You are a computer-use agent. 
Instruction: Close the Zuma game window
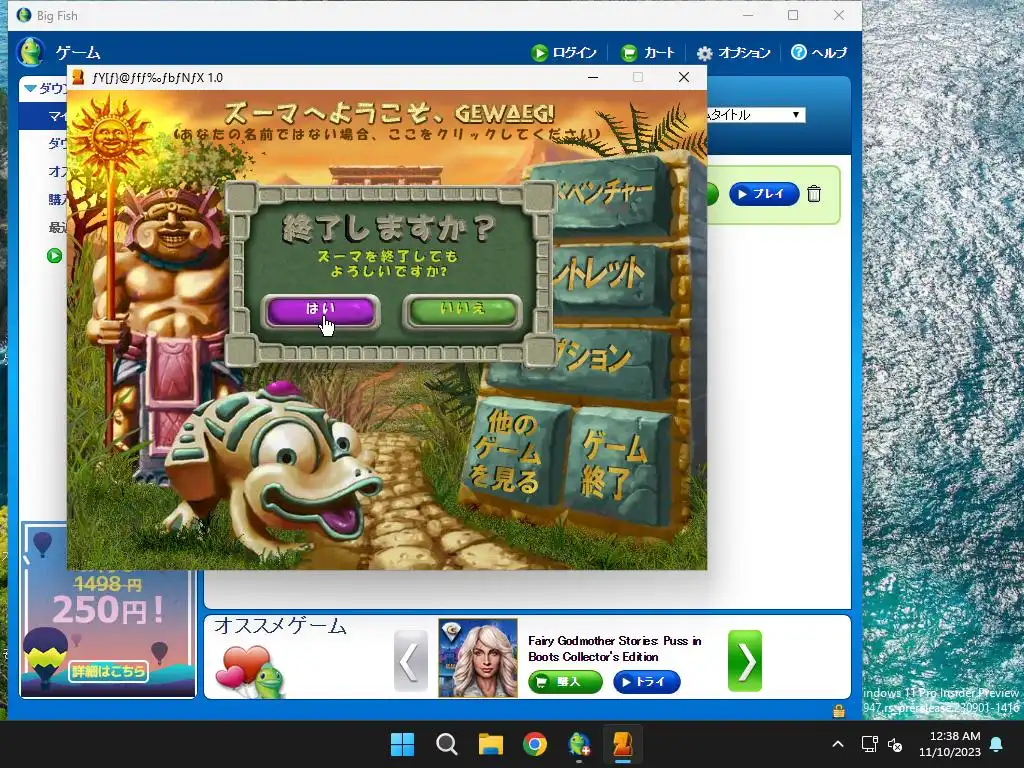684,77
